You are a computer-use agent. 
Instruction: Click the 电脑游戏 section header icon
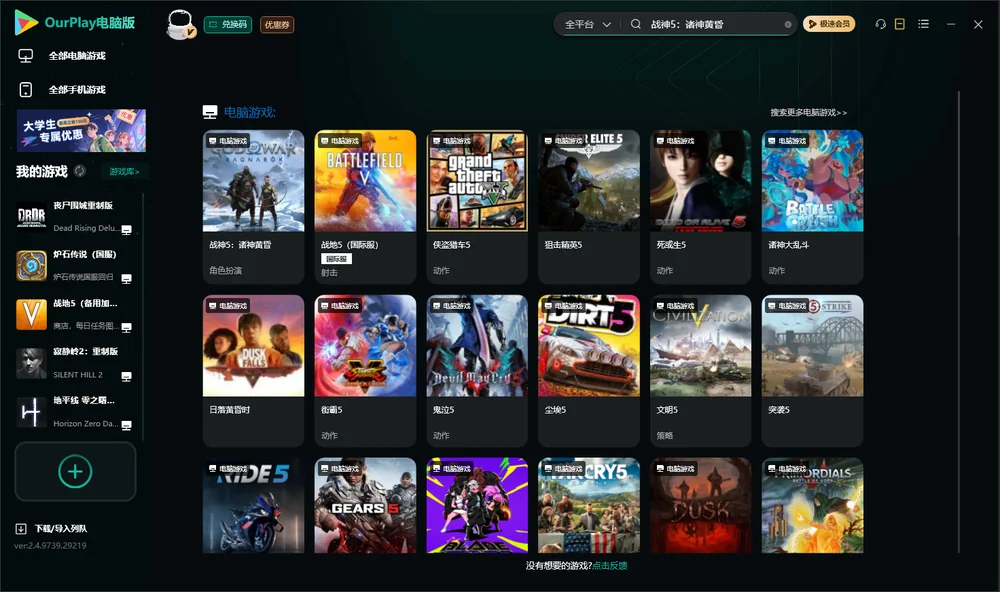coord(210,112)
